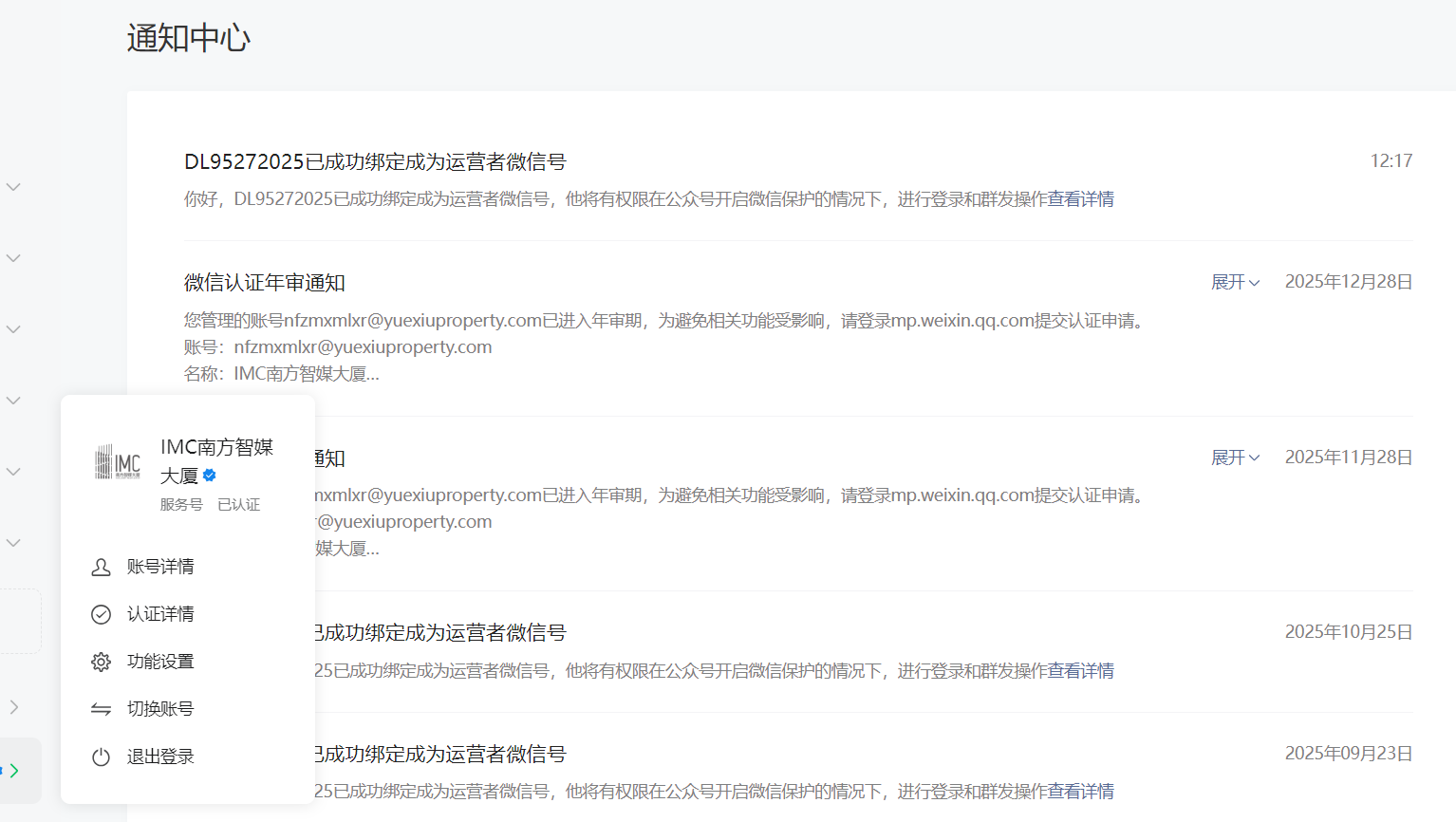
Task: Expand the 2025年12月28日 notification with 展开
Action: [x=1236, y=282]
